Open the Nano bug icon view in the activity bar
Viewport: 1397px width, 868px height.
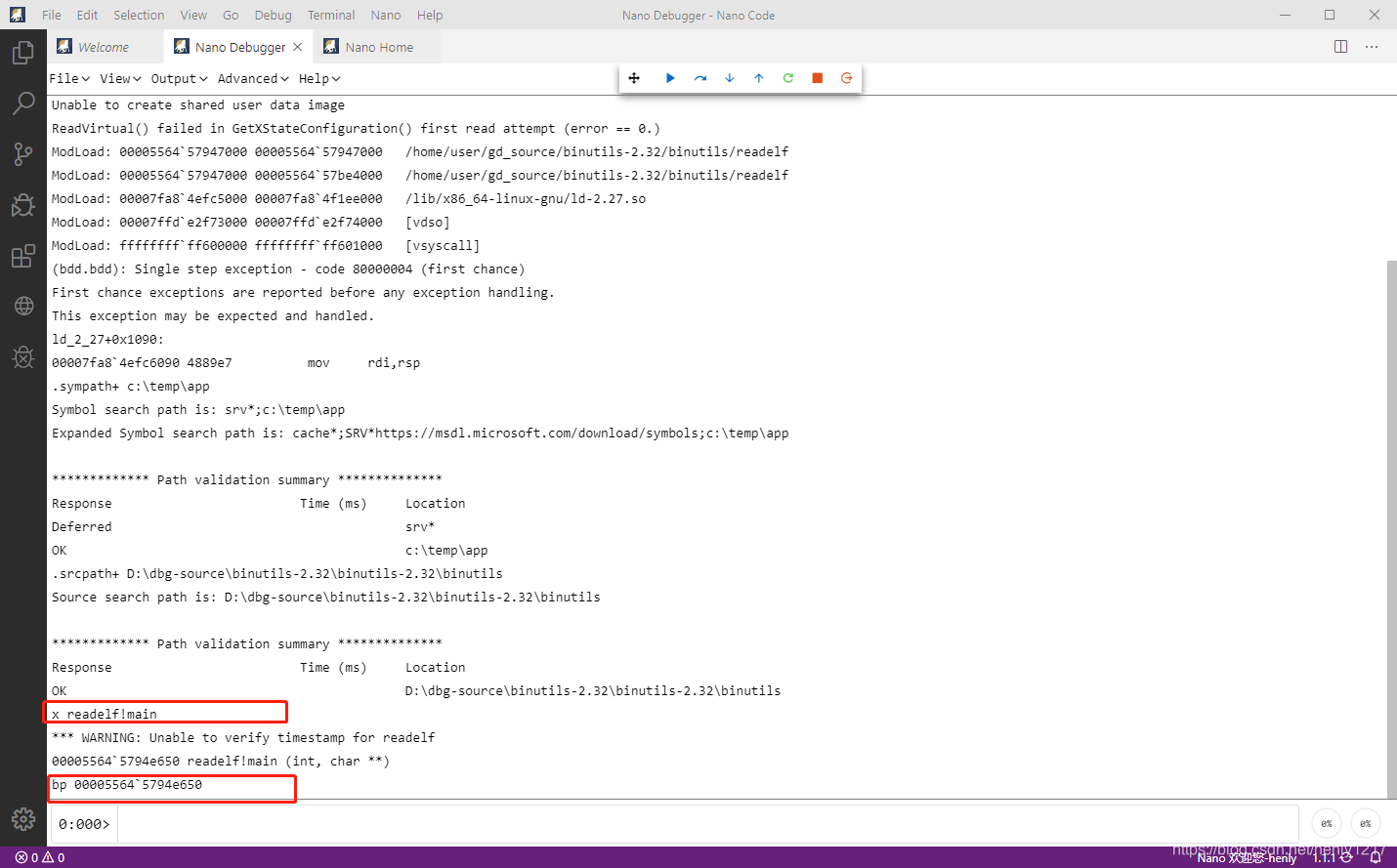23,357
